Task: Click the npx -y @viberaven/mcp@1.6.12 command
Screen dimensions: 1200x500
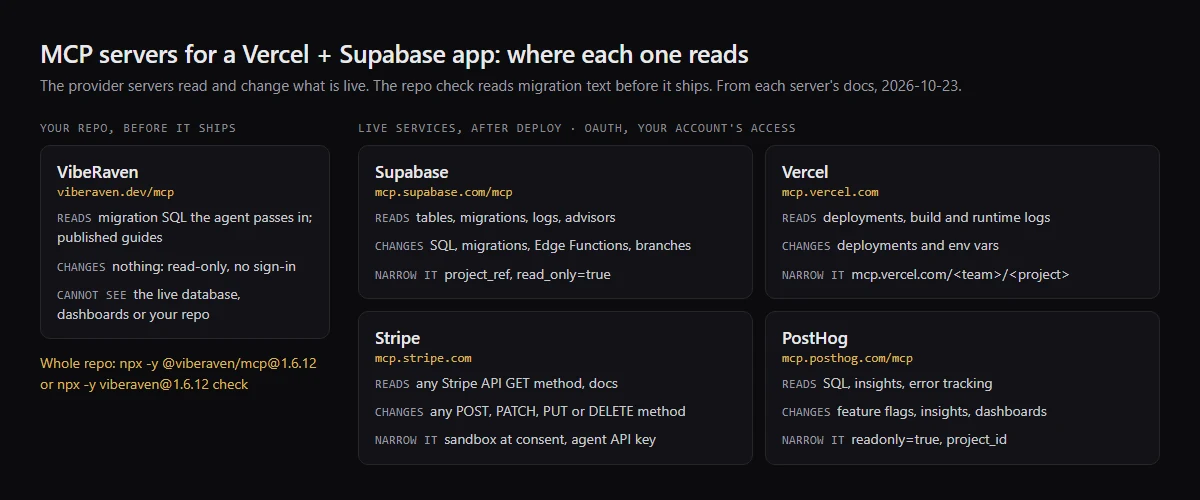Action: tap(217, 363)
